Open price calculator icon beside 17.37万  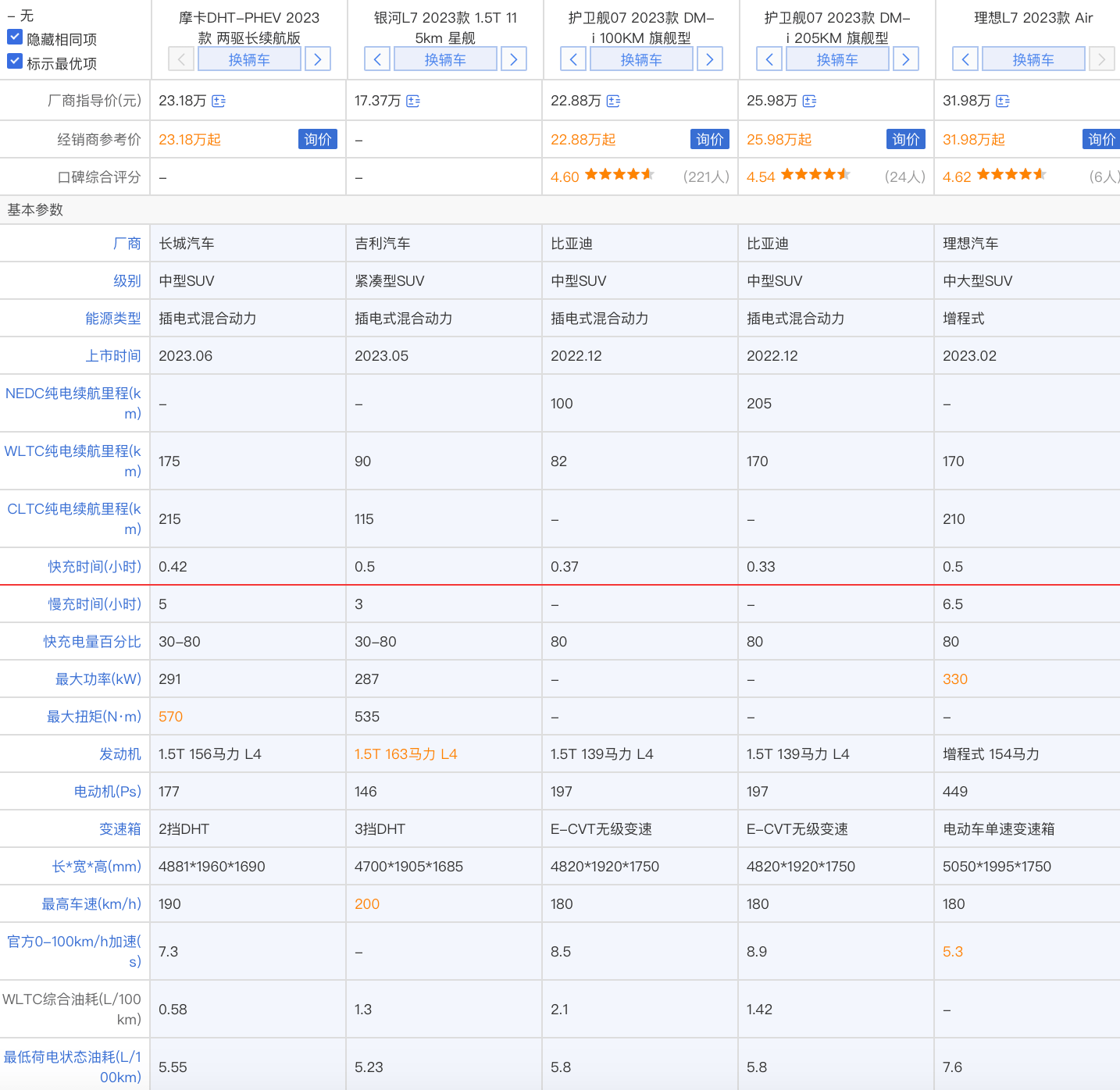(x=413, y=101)
